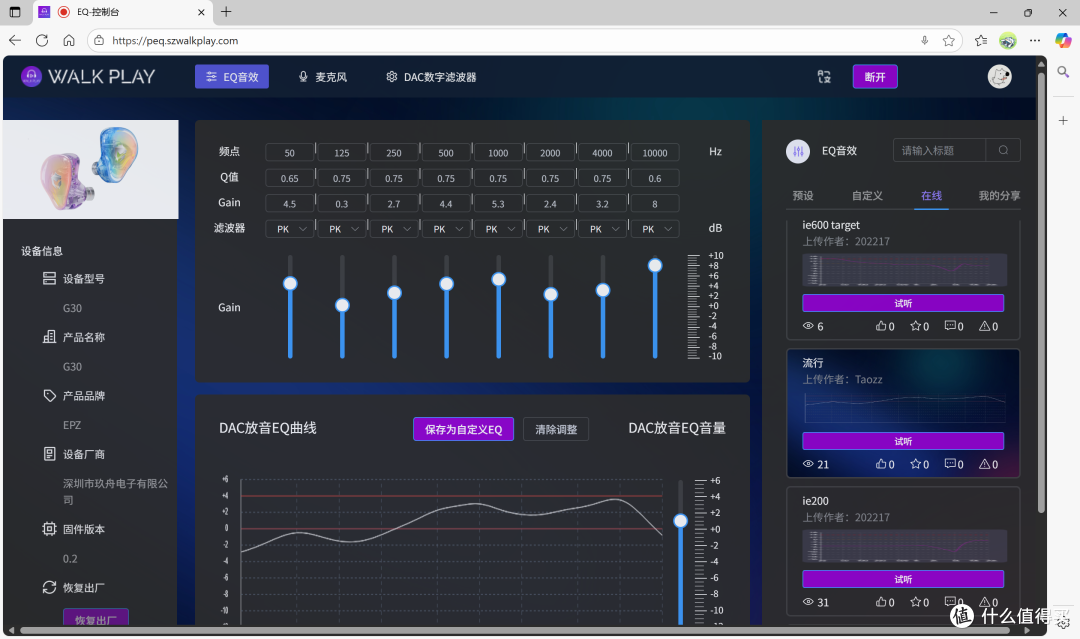Screen dimensions: 1080x639
Task: Click the Gain 5.3 input field
Action: click(498, 204)
